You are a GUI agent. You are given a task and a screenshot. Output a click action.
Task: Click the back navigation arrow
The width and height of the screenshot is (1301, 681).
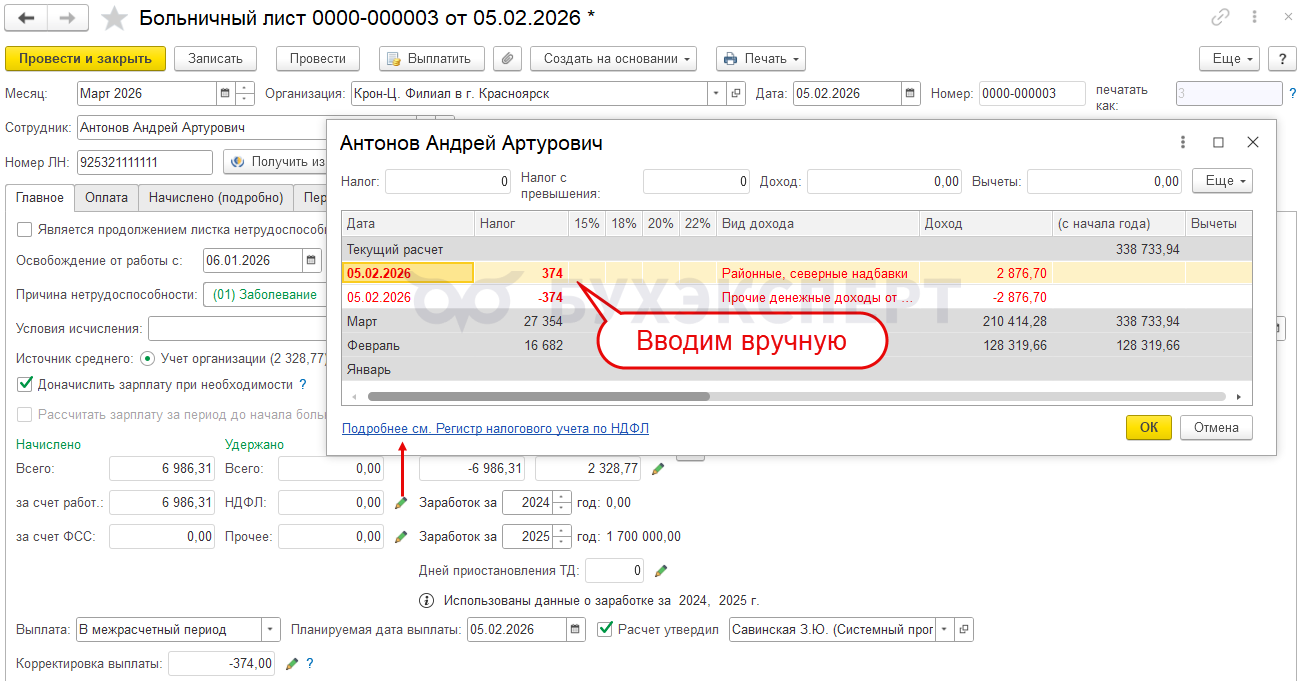pyautogui.click(x=27, y=18)
